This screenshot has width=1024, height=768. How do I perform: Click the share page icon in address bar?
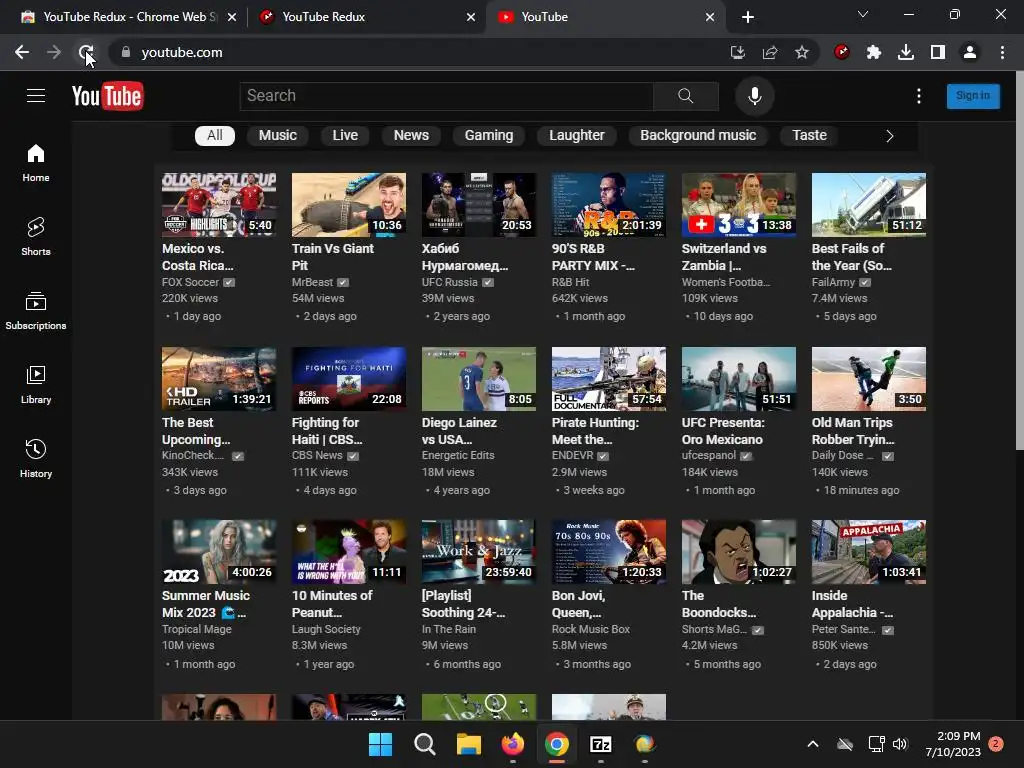point(770,52)
